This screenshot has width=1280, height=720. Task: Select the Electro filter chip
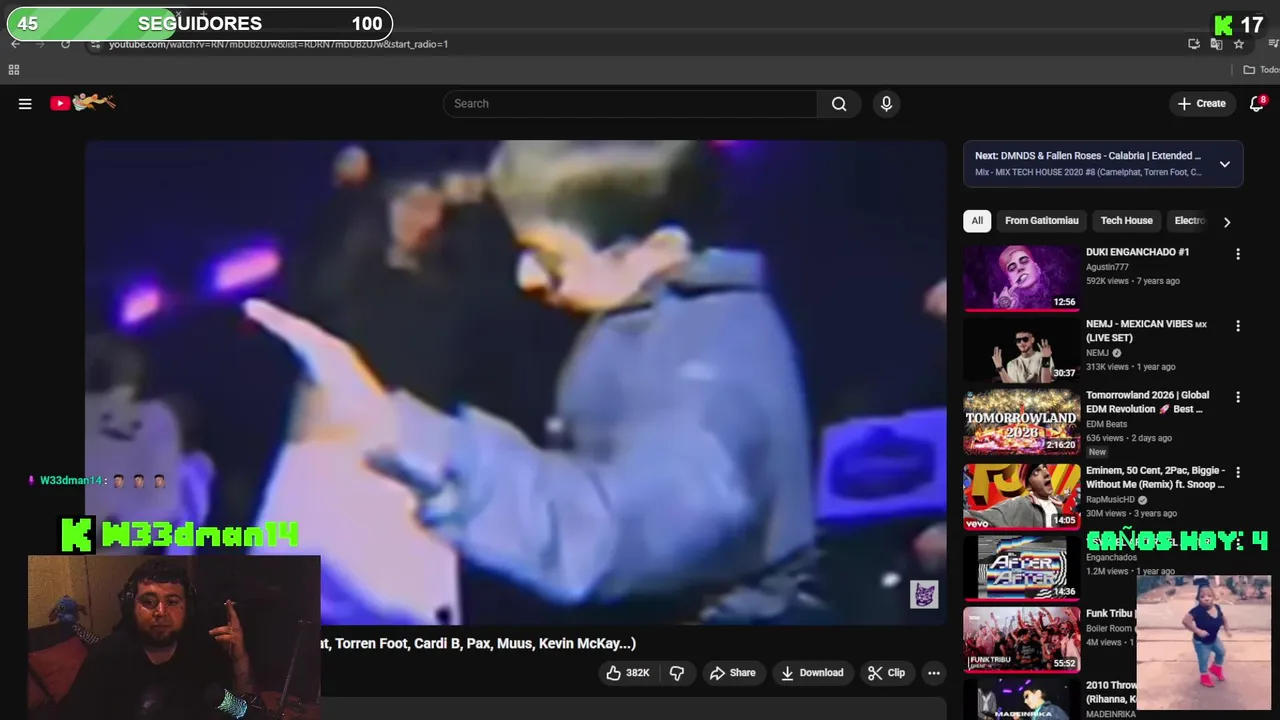[x=1190, y=221]
